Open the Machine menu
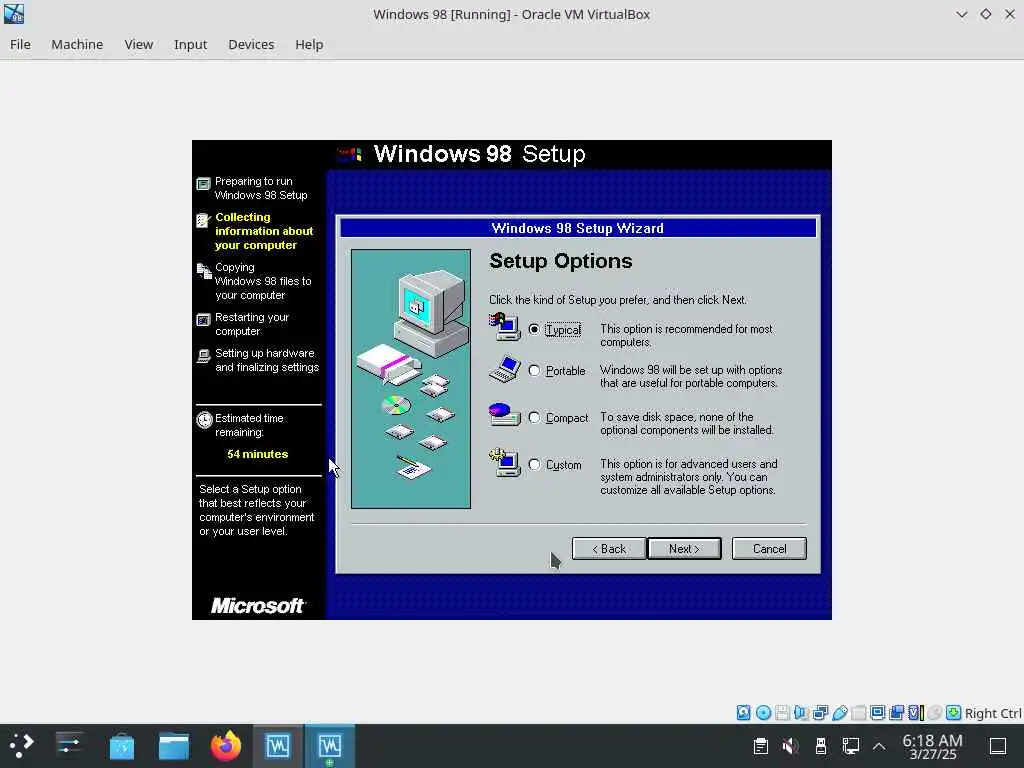 pyautogui.click(x=77, y=44)
